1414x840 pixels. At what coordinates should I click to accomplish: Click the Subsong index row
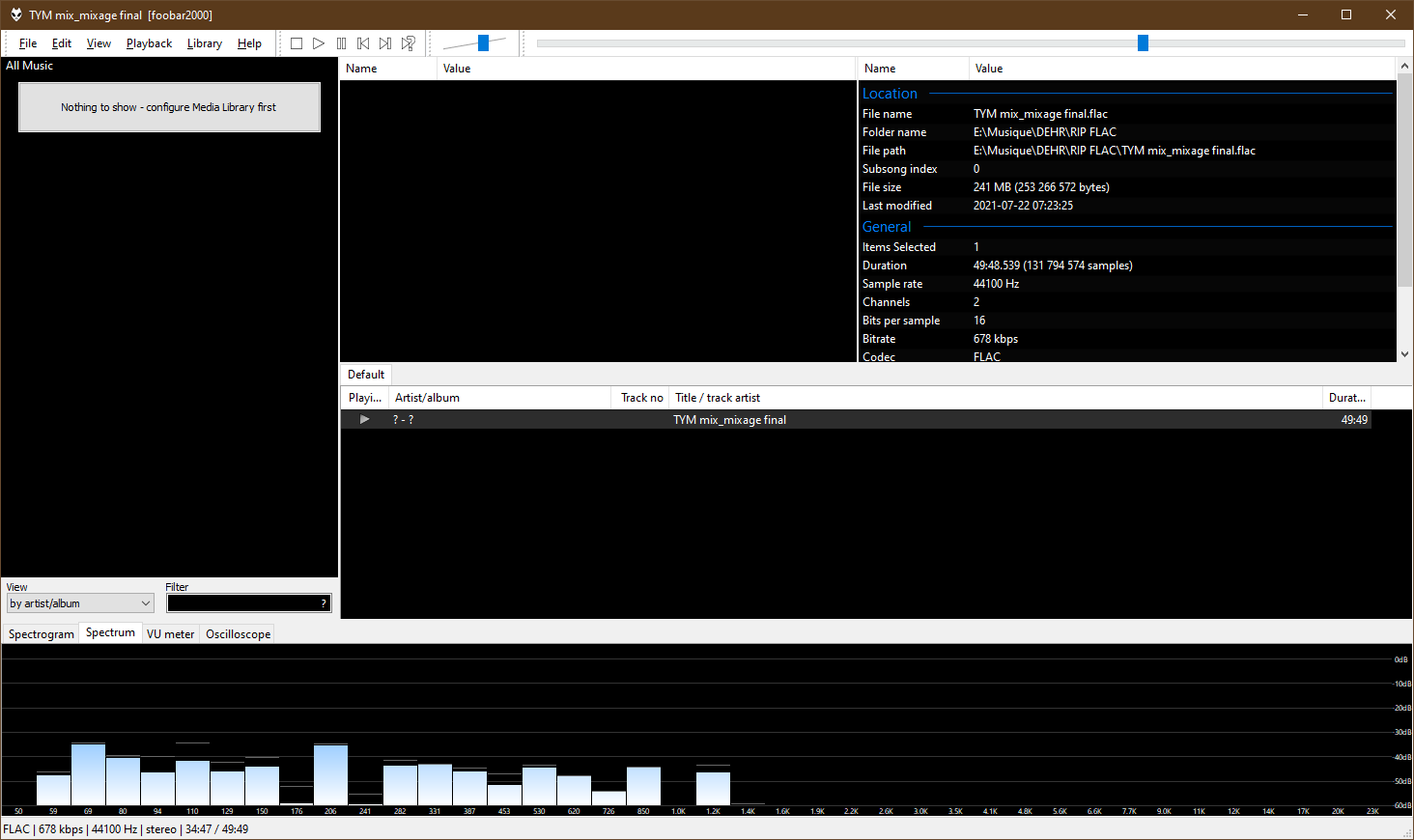(x=1127, y=169)
